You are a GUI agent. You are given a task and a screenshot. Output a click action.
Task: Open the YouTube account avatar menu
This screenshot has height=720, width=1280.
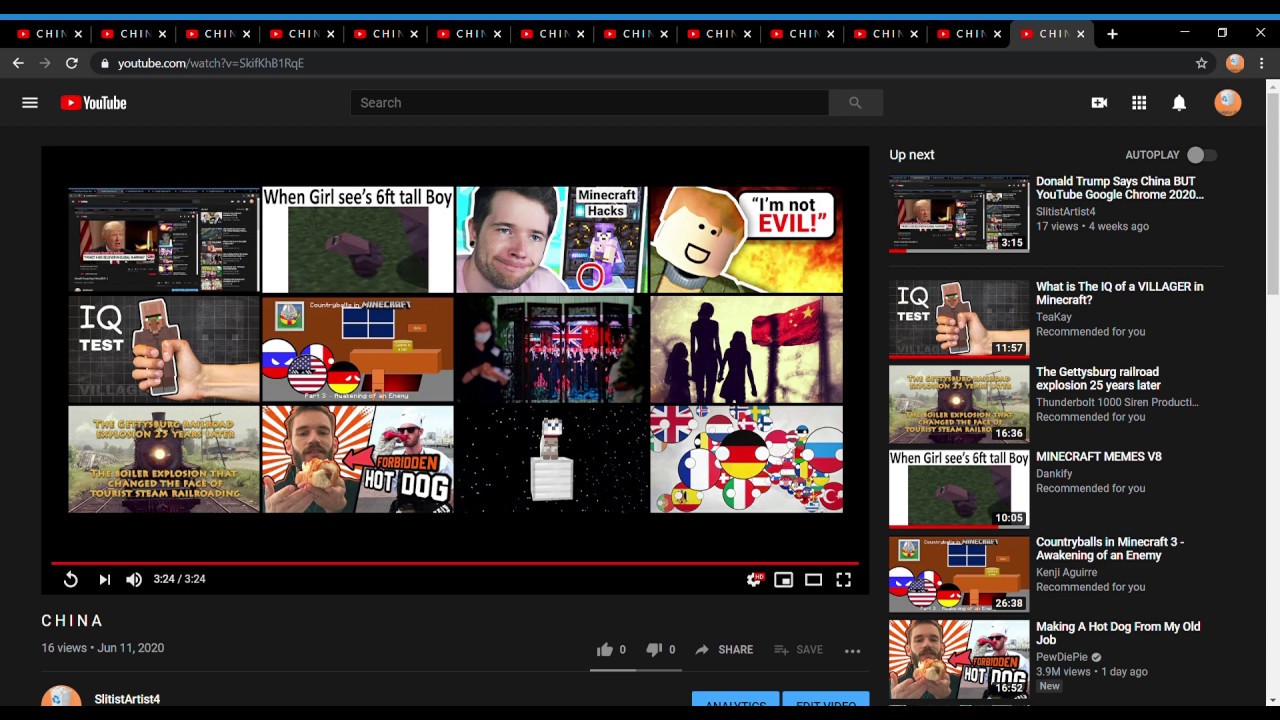tap(1227, 102)
